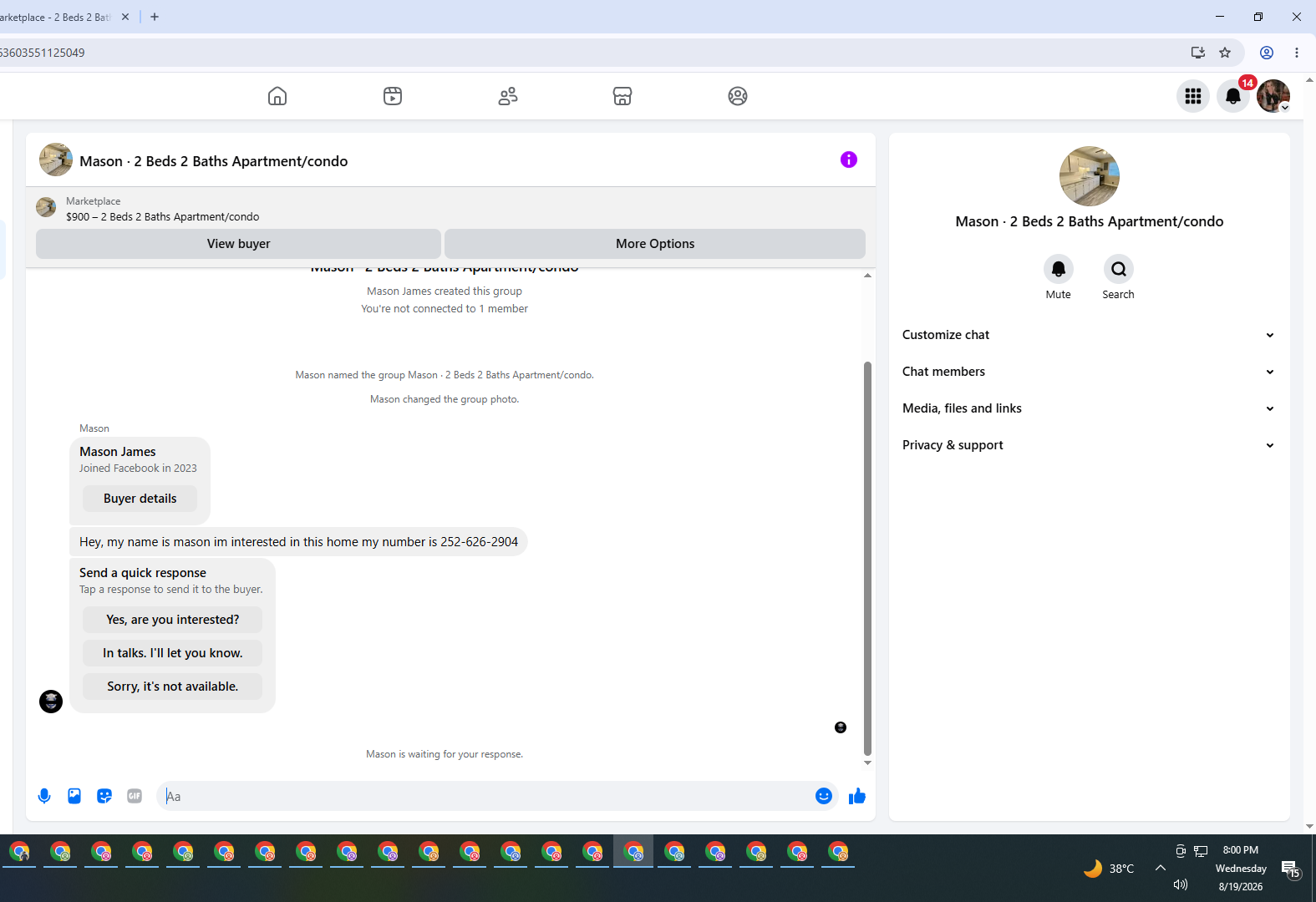Search in conversation using the magnifier icon
The width and height of the screenshot is (1316, 902).
pos(1119,269)
